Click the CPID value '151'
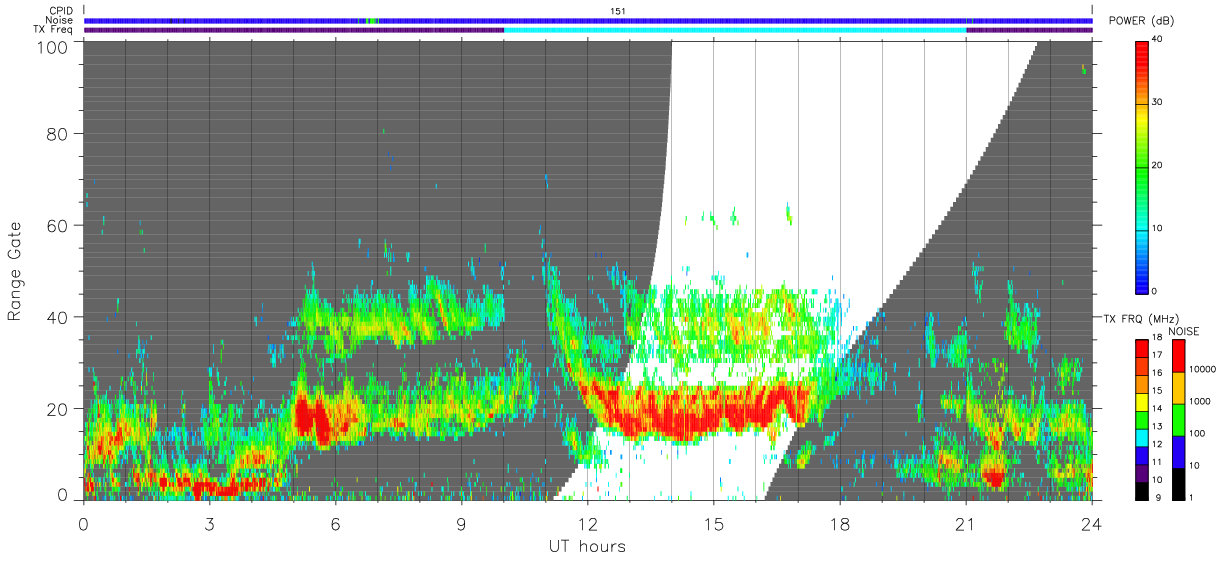Viewport: 1228px width, 567px height. tap(618, 11)
